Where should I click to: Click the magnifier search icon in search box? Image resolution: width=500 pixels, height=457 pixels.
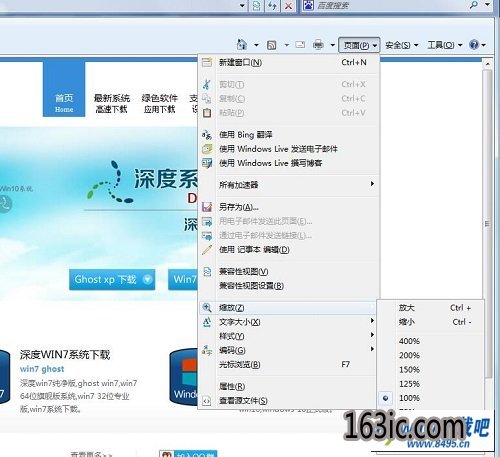tap(474, 5)
